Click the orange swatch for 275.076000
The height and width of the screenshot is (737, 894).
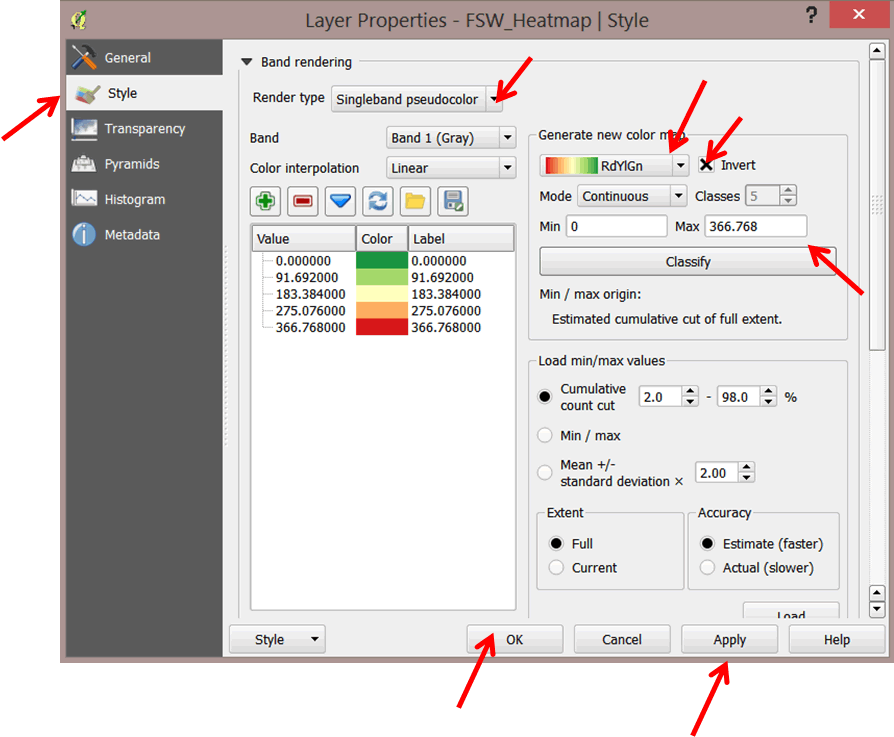pyautogui.click(x=381, y=310)
